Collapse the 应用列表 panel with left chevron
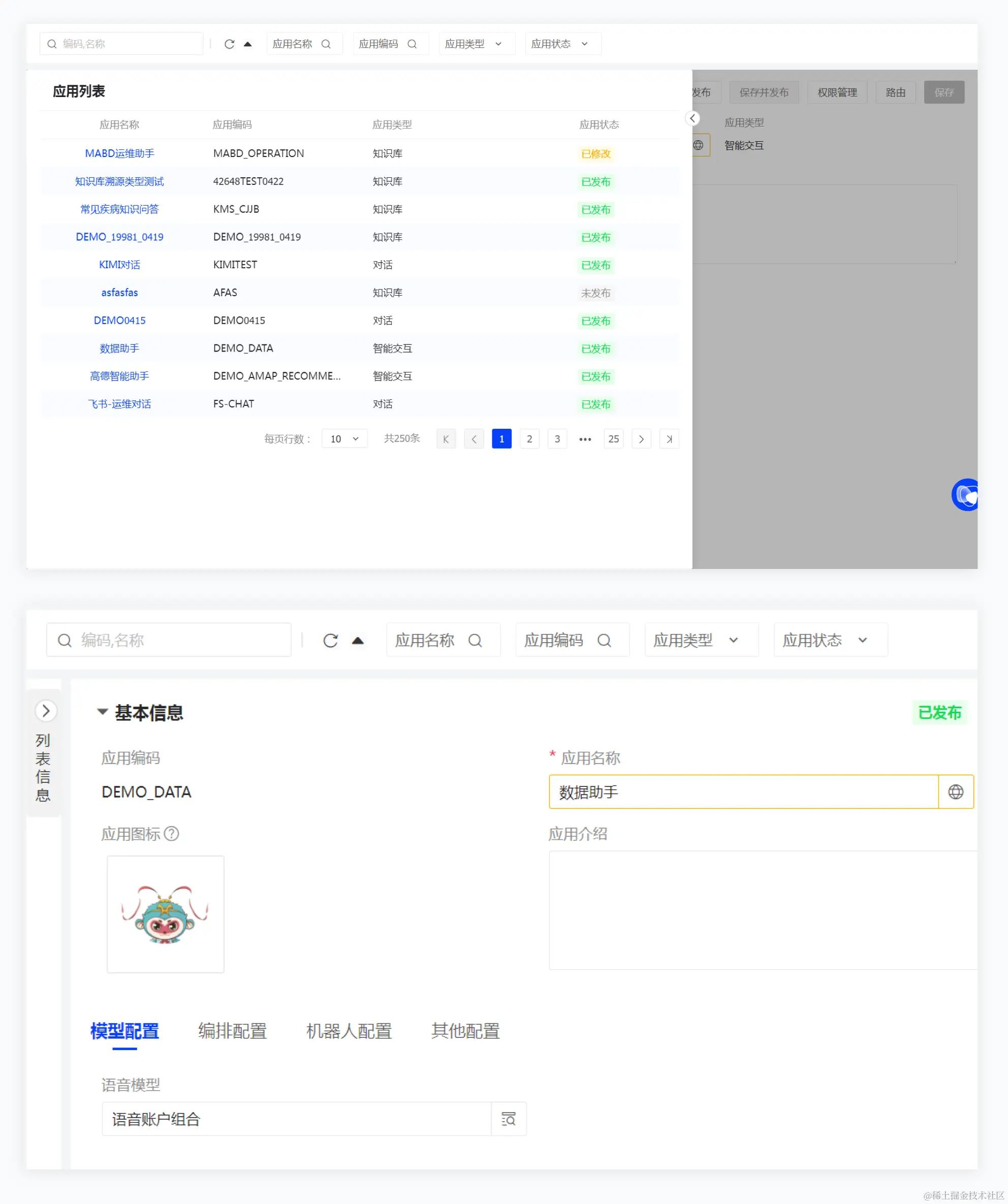The height and width of the screenshot is (1204, 1008). [692, 118]
